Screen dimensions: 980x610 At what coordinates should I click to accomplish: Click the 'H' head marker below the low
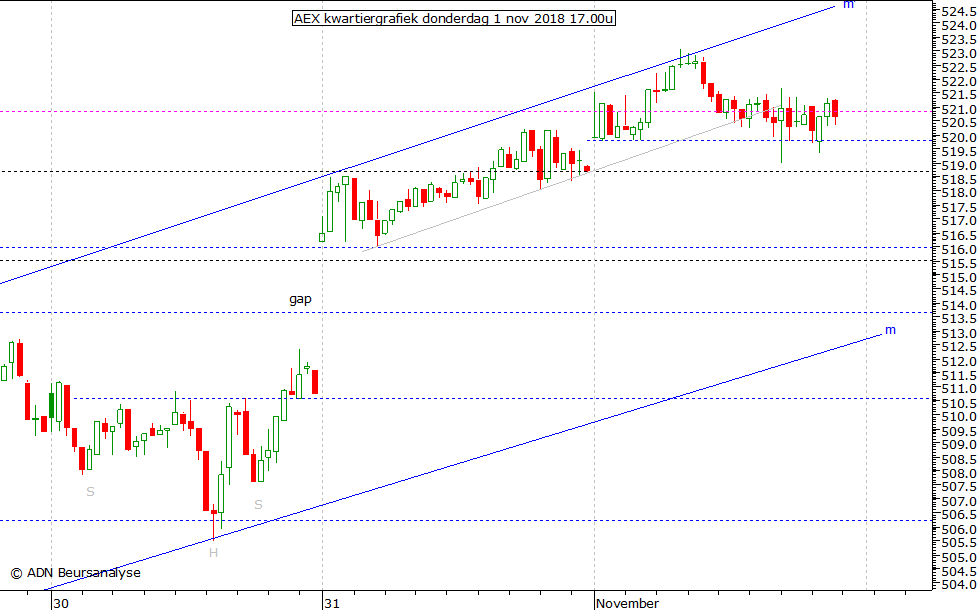click(213, 552)
